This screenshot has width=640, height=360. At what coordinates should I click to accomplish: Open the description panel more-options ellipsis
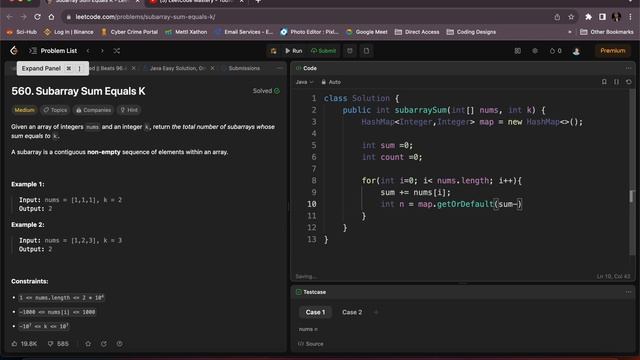[279, 68]
